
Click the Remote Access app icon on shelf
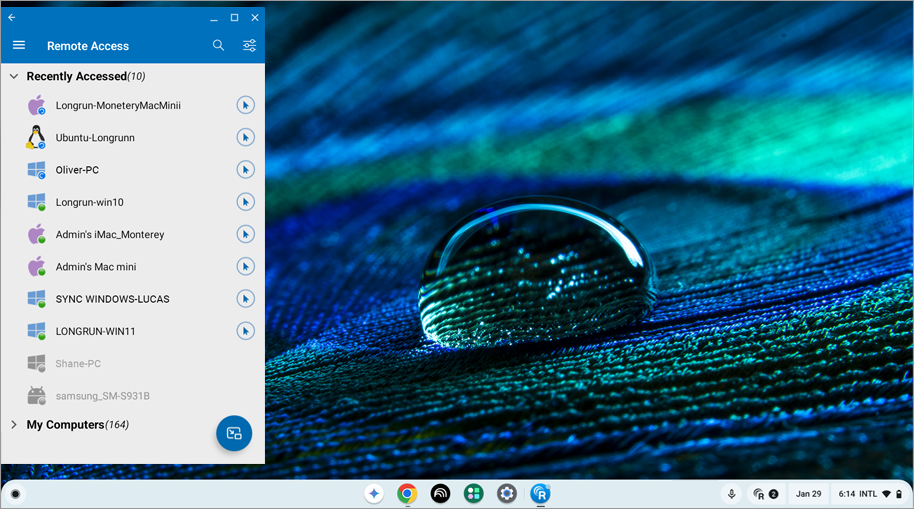tap(540, 494)
